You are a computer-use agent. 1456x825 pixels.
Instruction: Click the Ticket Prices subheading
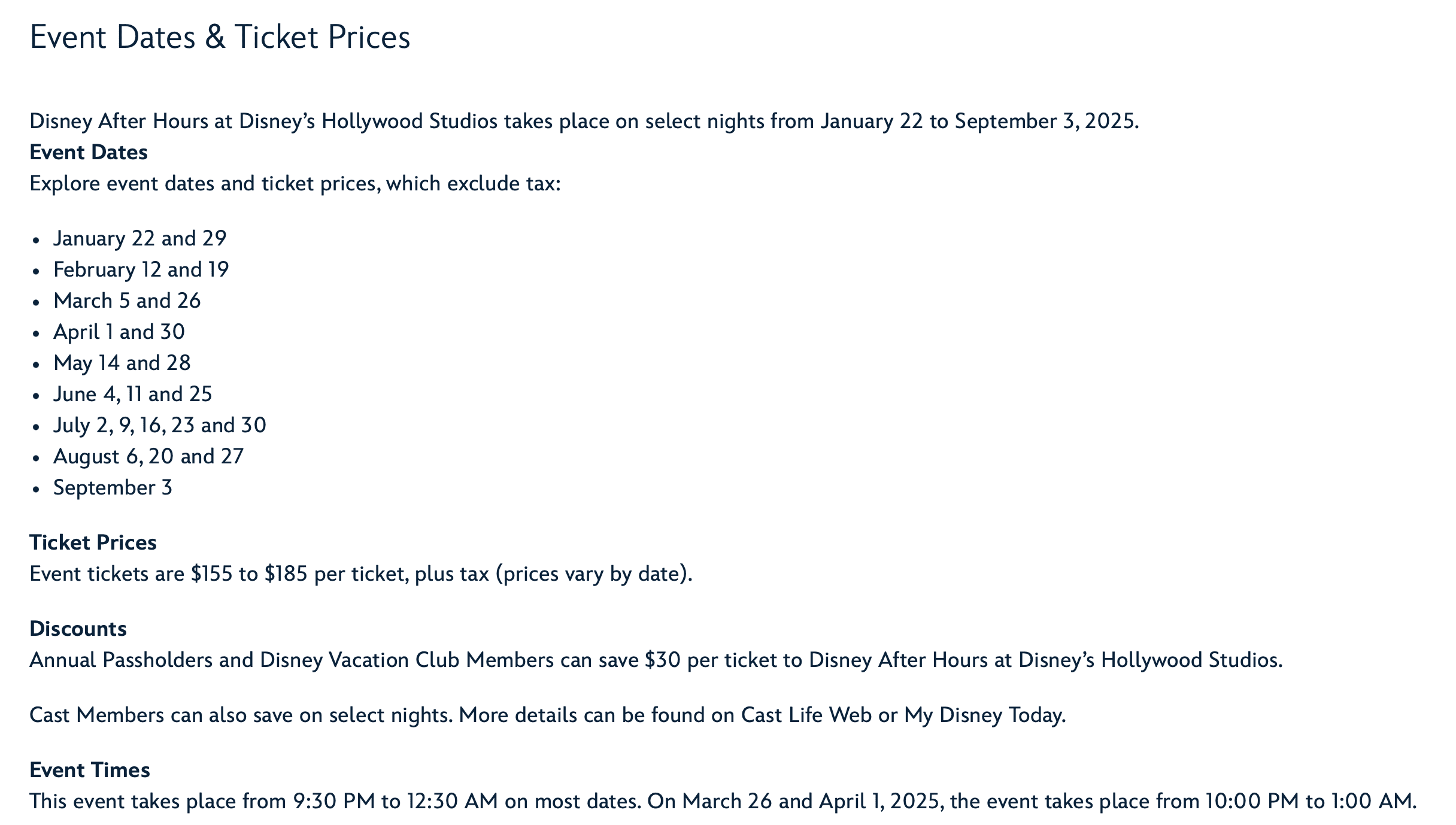pyautogui.click(x=93, y=542)
